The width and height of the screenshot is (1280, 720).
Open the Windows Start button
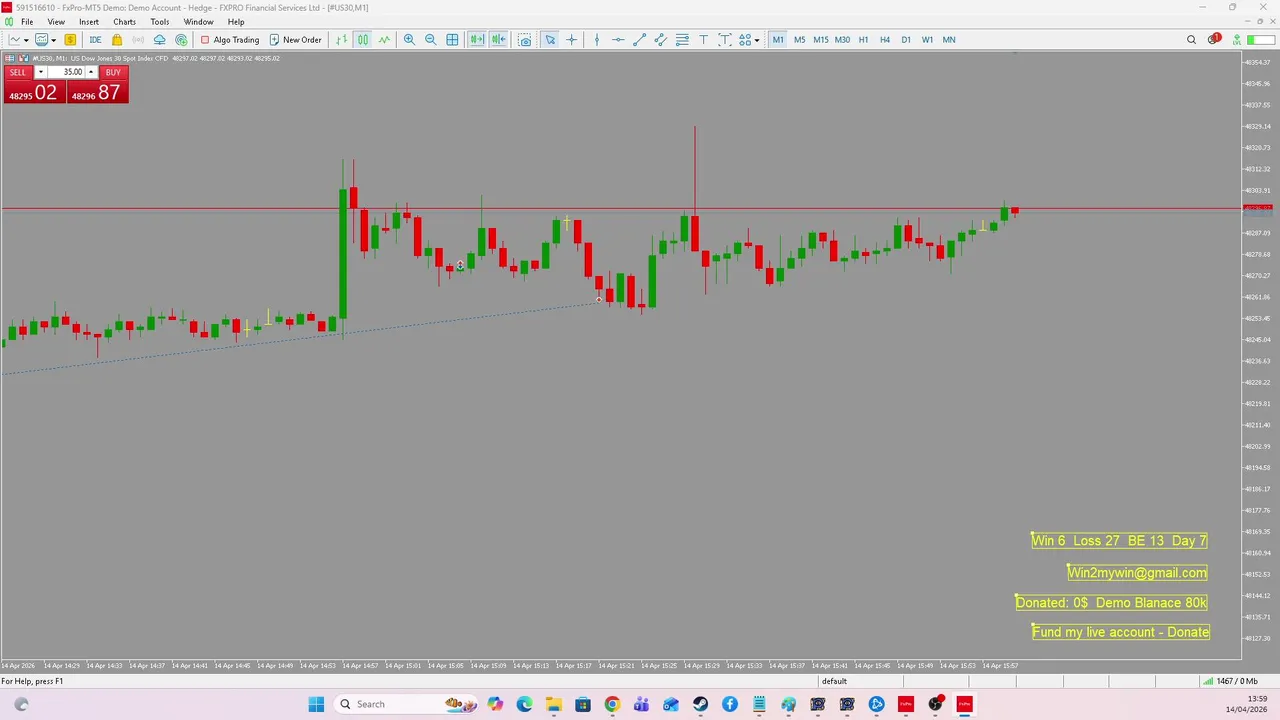click(x=316, y=704)
